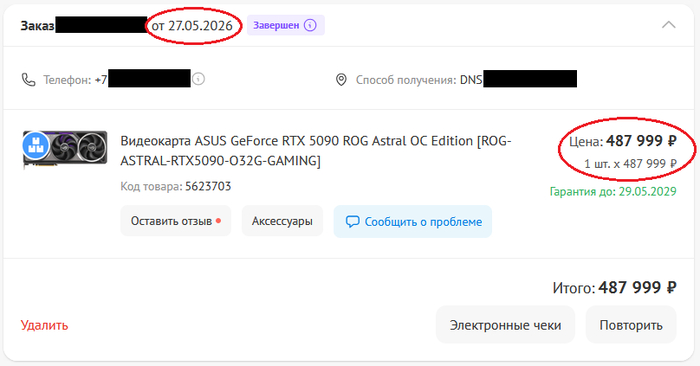
Task: Click the green Гарантия до 29.05.2029 text
Action: point(613,191)
